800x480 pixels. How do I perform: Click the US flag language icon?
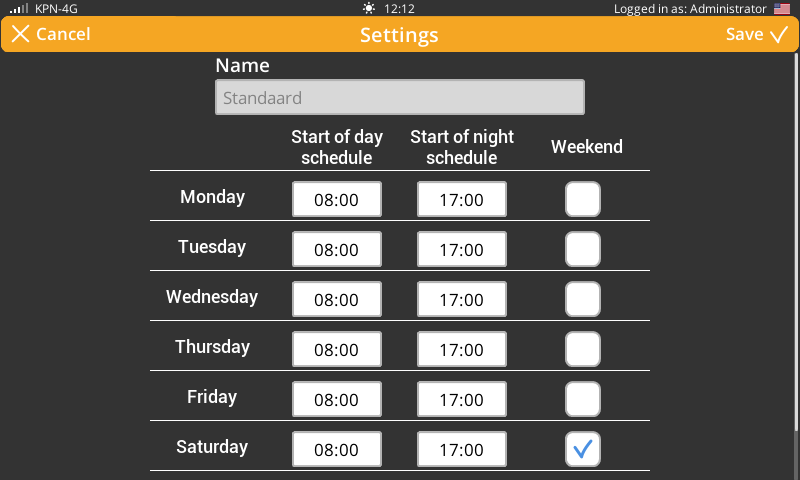[x=782, y=8]
